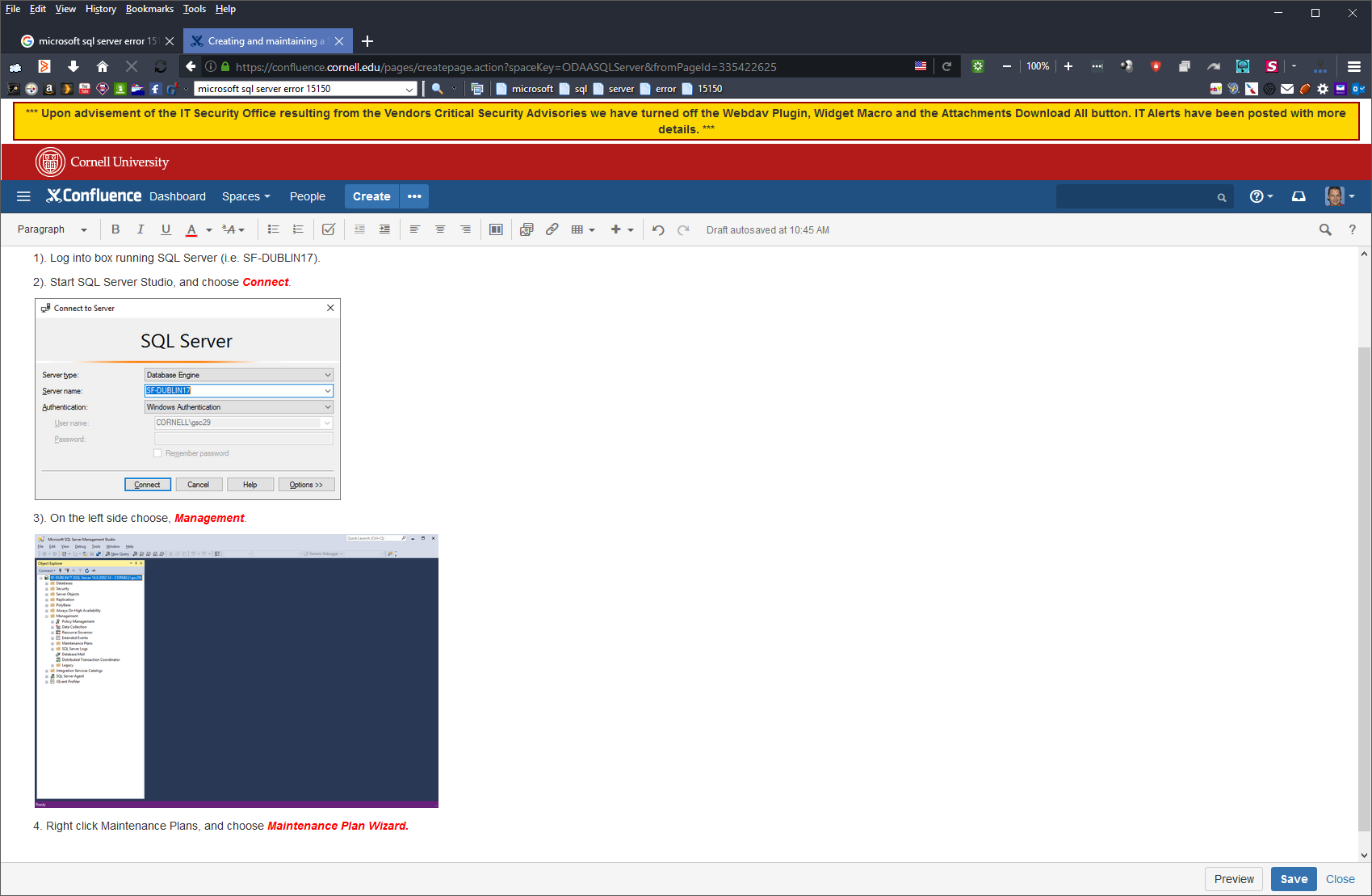Insert a numbered list
Viewport: 1372px width, 896px height.
(298, 229)
